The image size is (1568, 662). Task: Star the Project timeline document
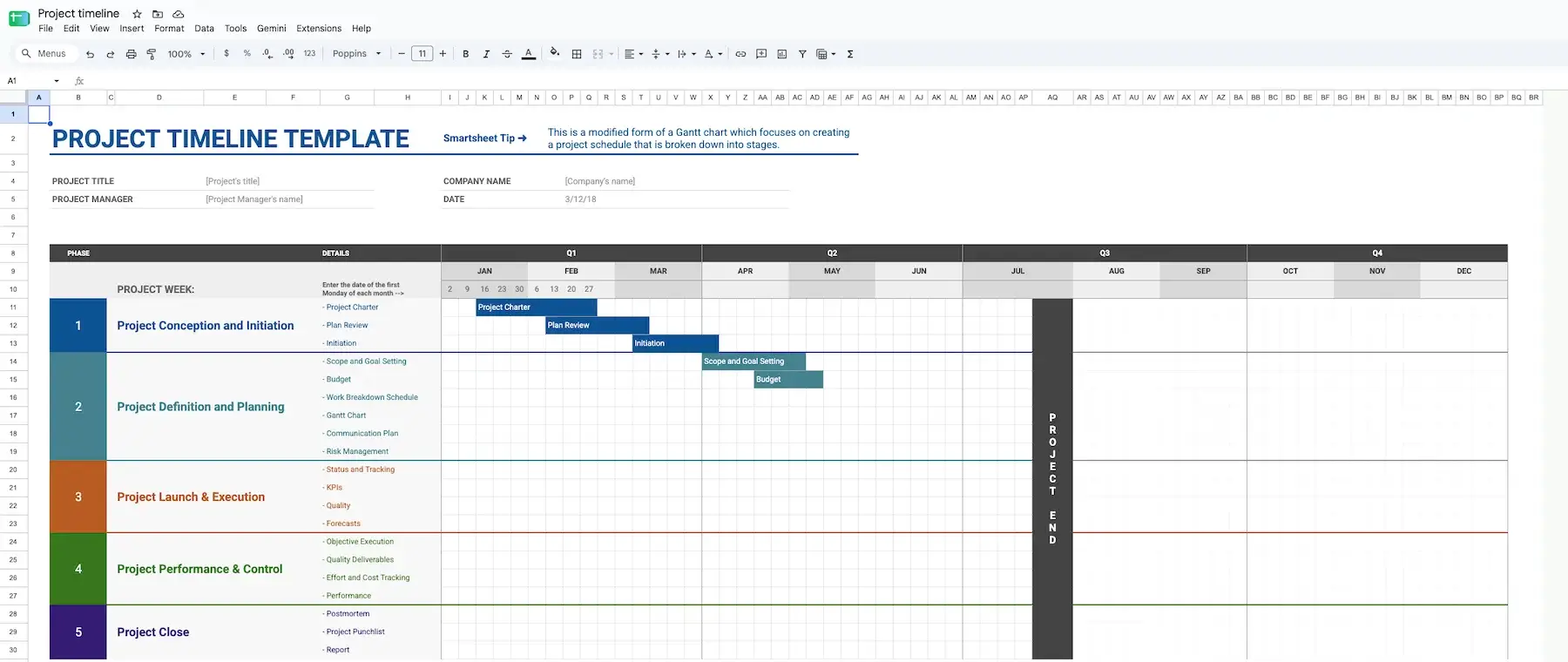click(x=137, y=14)
